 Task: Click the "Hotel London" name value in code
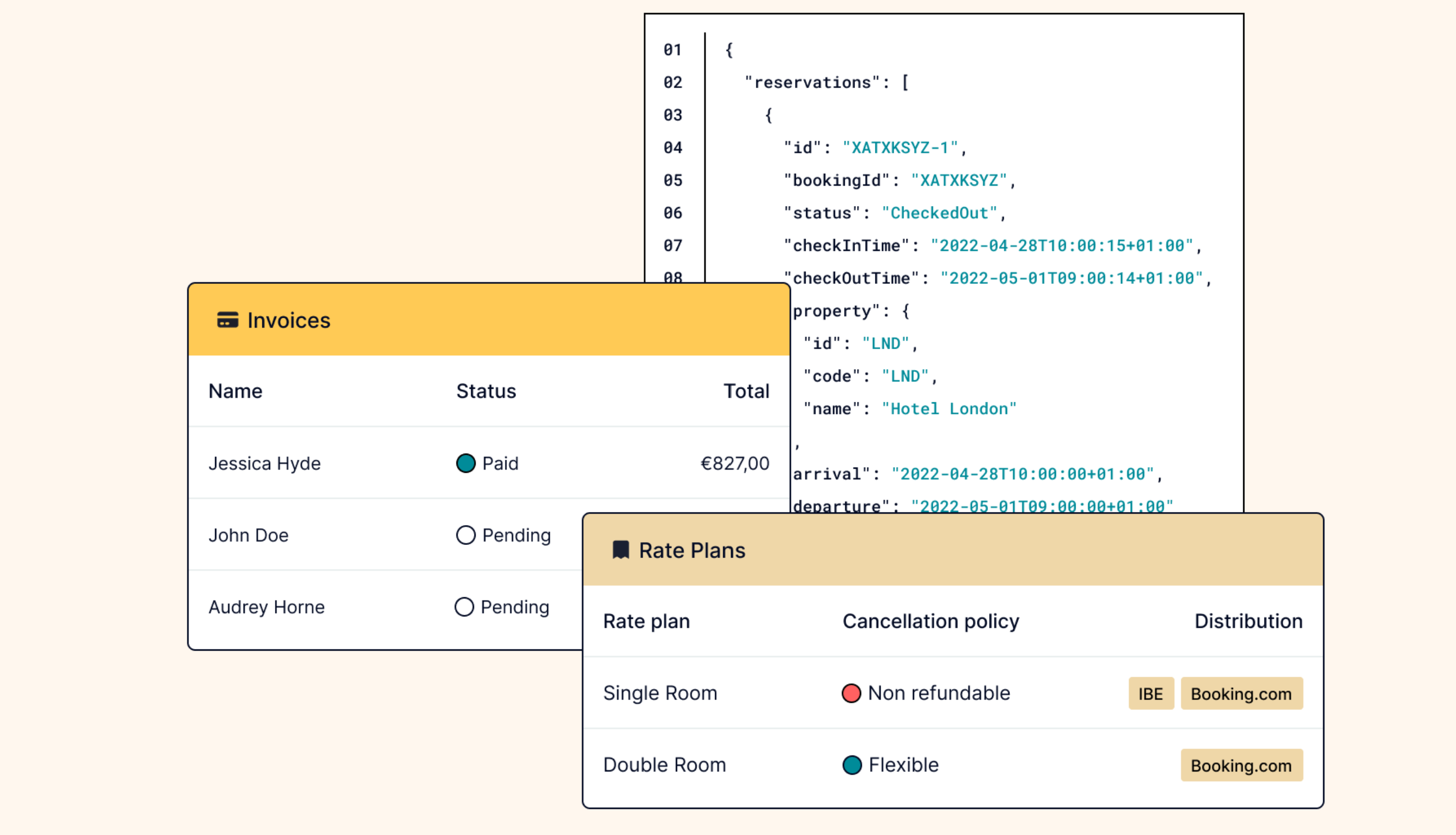tap(949, 409)
